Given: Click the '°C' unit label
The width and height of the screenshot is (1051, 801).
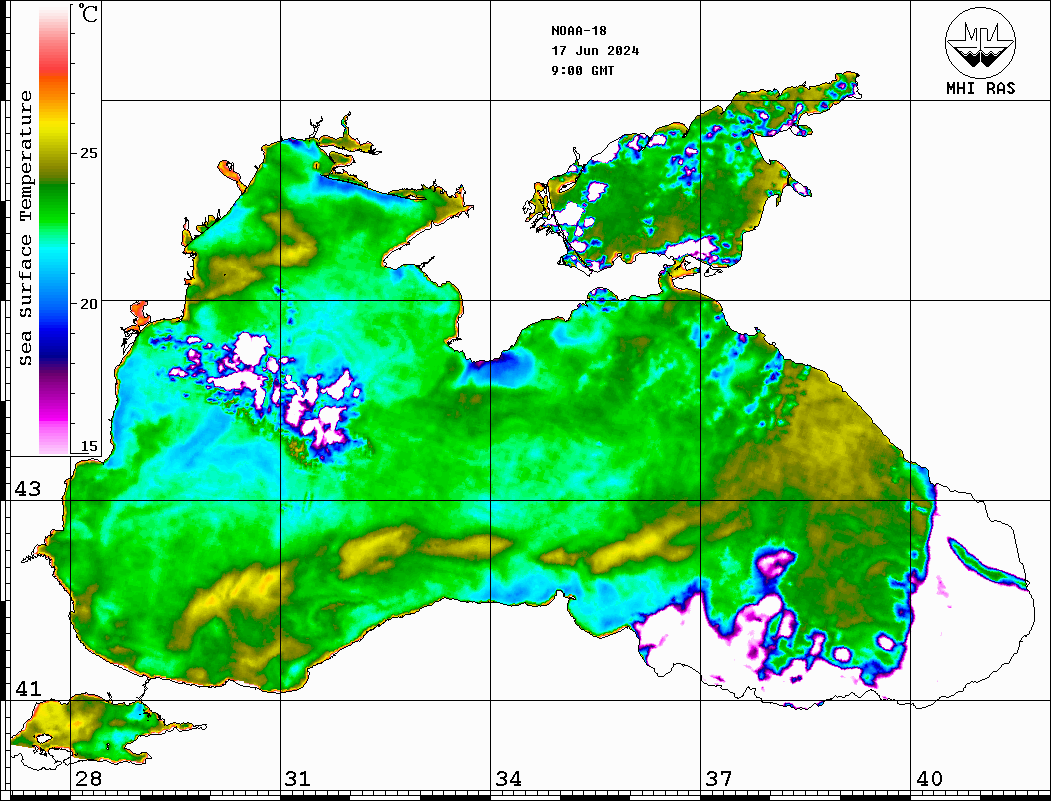Looking at the screenshot, I should click(x=88, y=13).
